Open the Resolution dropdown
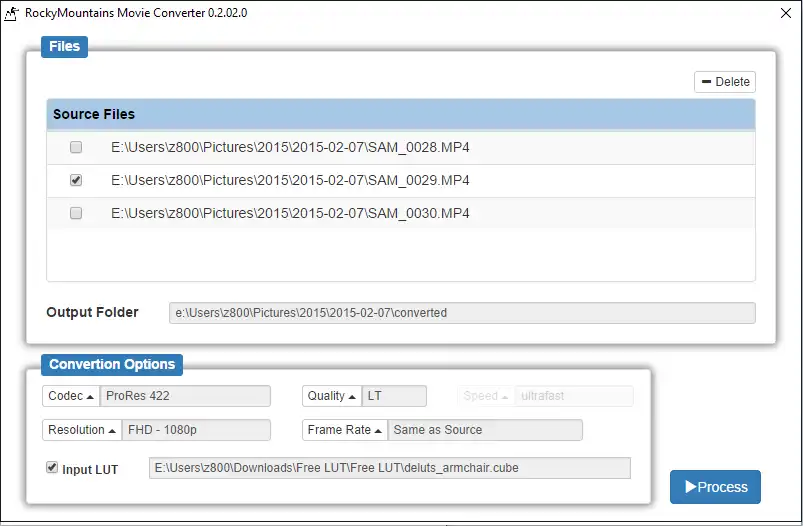Viewport: 803px width, 526px height. [x=82, y=430]
